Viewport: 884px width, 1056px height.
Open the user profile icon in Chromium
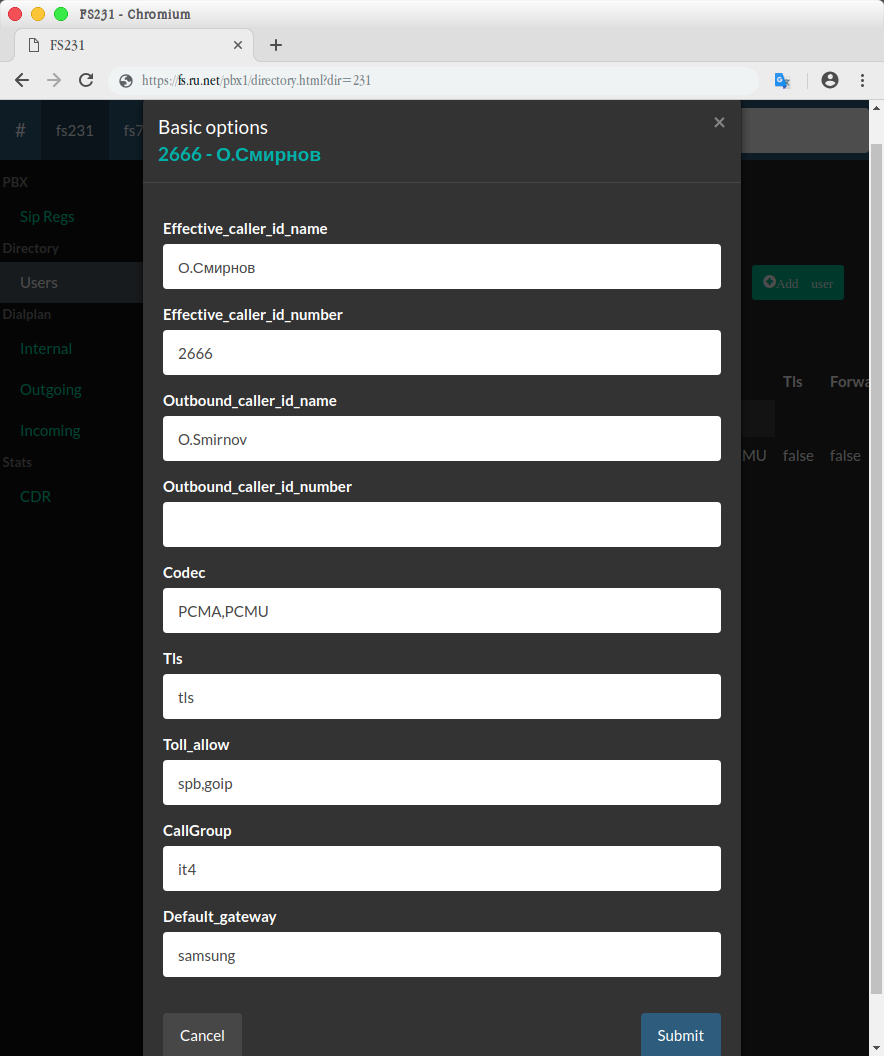click(x=829, y=81)
